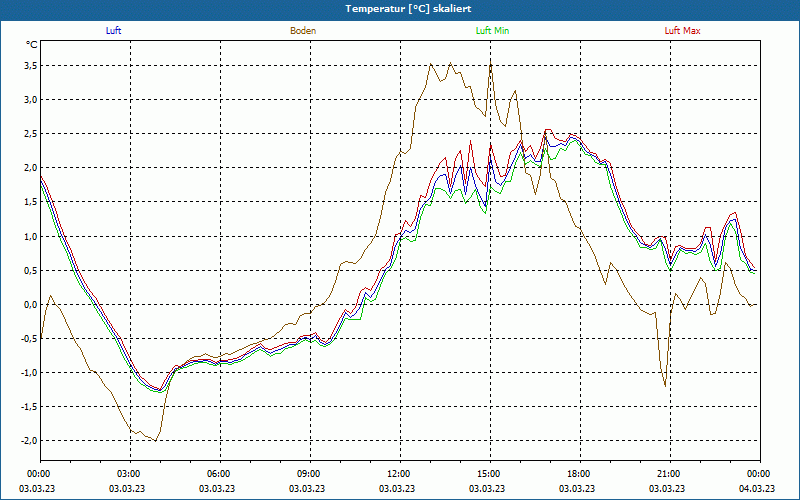Screen dimensions: 800x500
Task: Click the brown 'Boden' legend label
Action: click(x=303, y=31)
